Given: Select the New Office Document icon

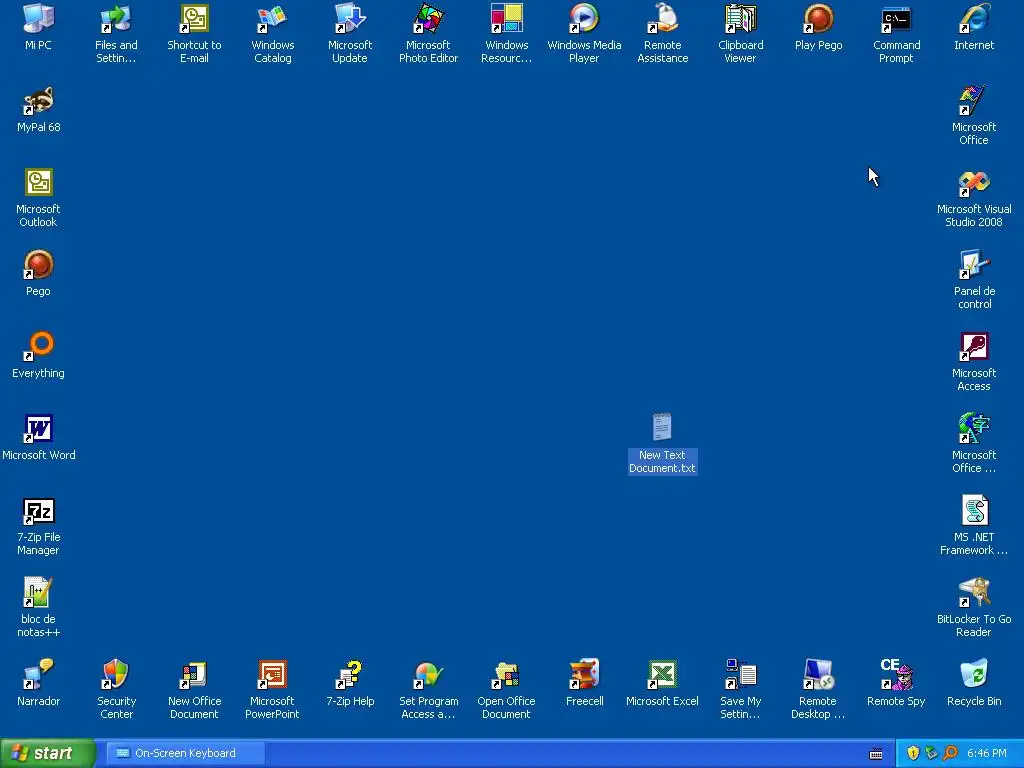Looking at the screenshot, I should pyautogui.click(x=194, y=675).
